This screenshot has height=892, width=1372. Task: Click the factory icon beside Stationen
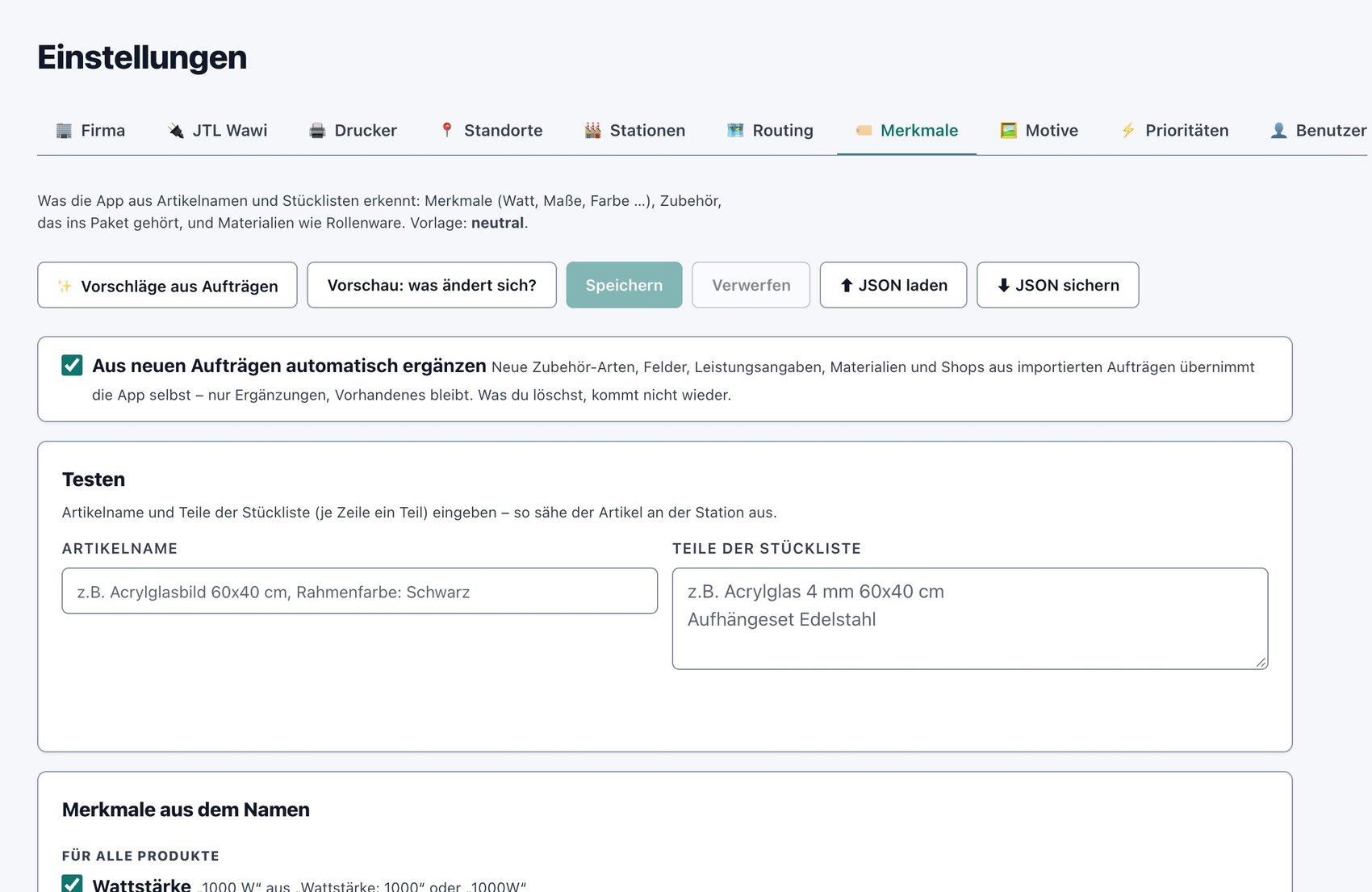pos(592,131)
